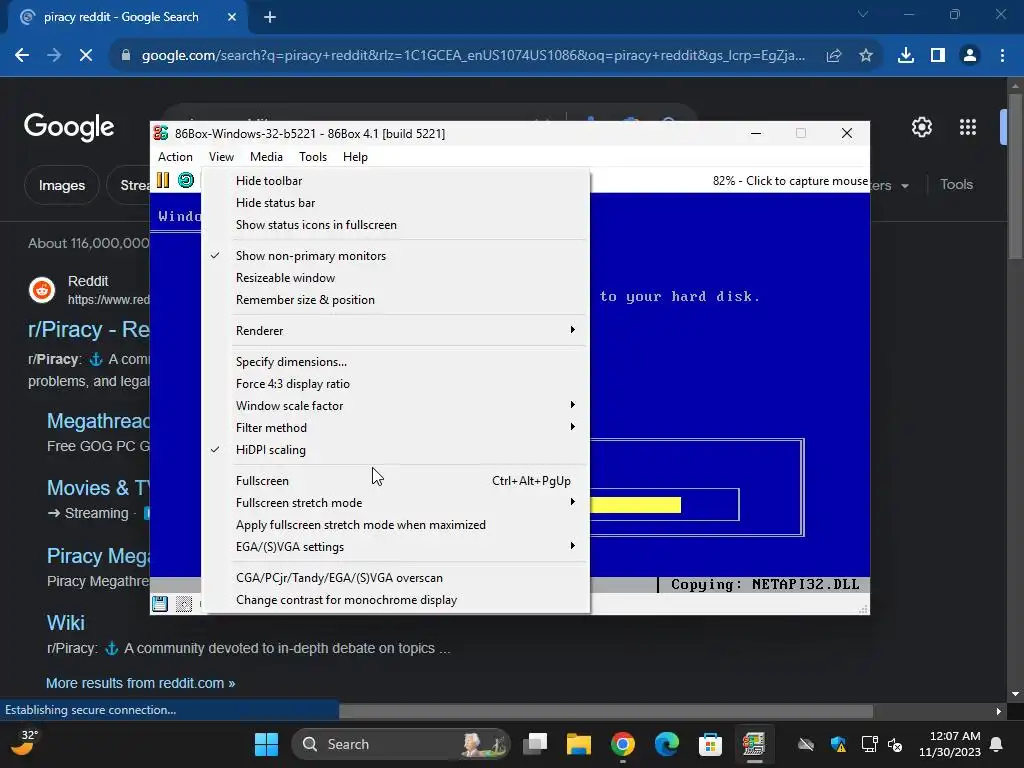Click the floppy disk status bar icon in 86Box
Screen dimensions: 1024x768
pos(160,604)
